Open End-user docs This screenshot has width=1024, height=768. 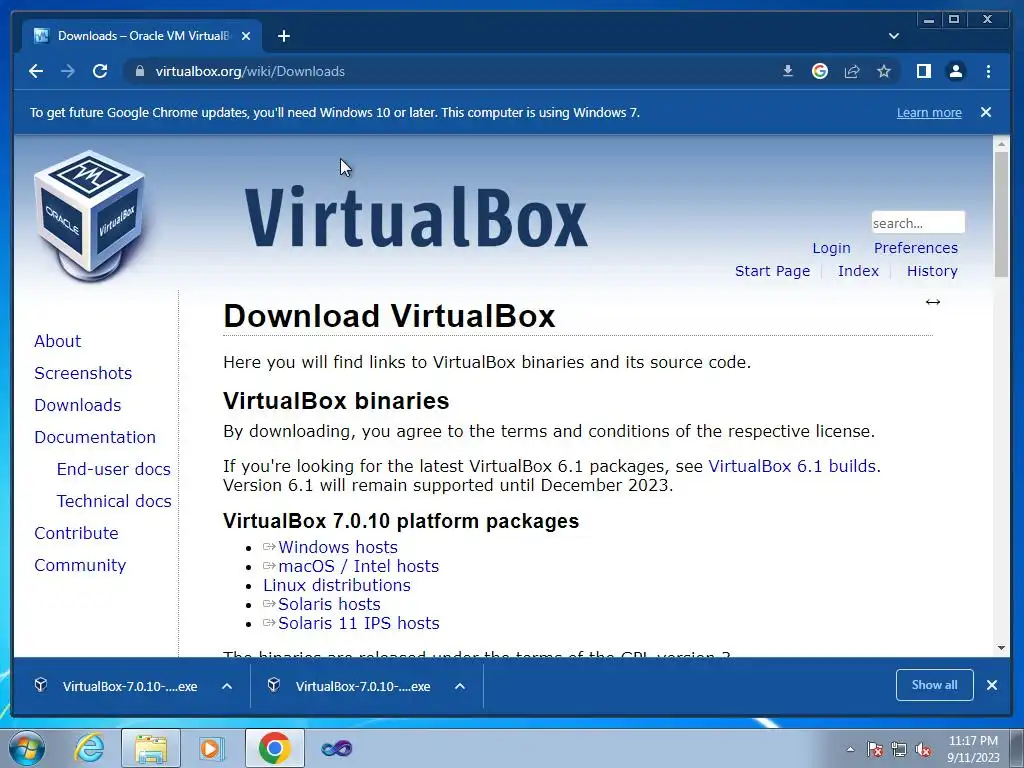(x=114, y=469)
